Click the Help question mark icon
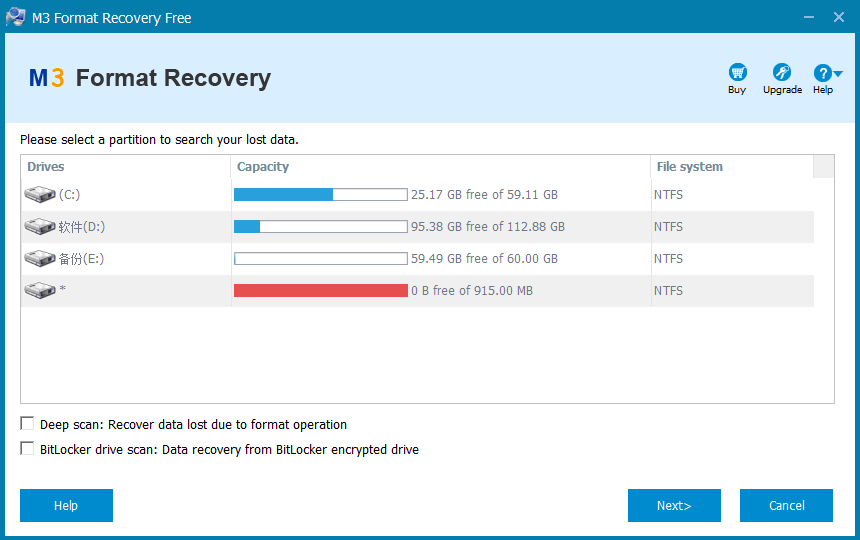The width and height of the screenshot is (860, 540). point(822,72)
